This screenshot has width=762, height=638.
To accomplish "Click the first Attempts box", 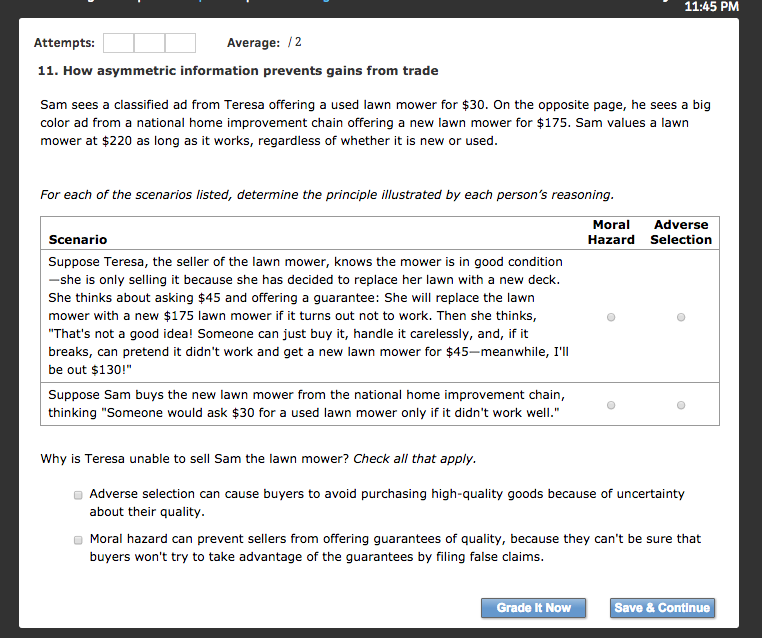I will click(x=119, y=43).
